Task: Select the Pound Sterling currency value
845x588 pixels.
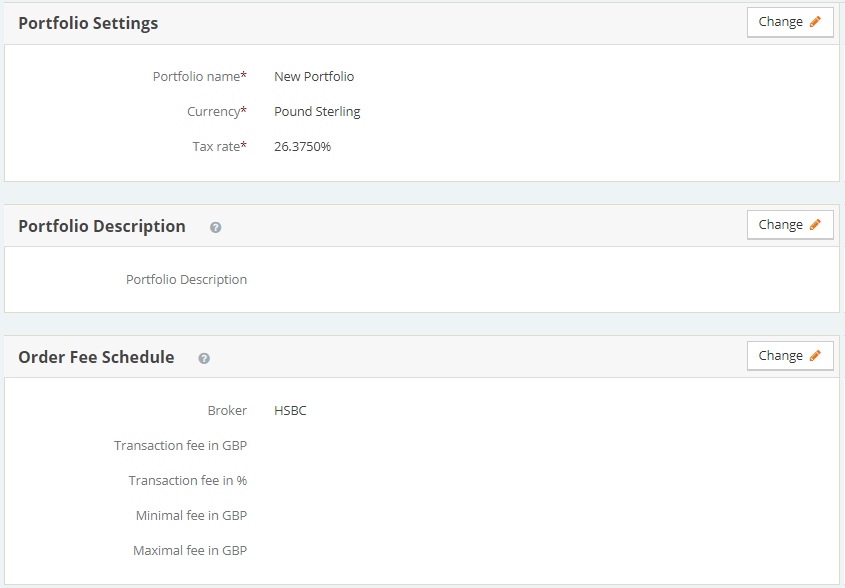Action: click(317, 111)
